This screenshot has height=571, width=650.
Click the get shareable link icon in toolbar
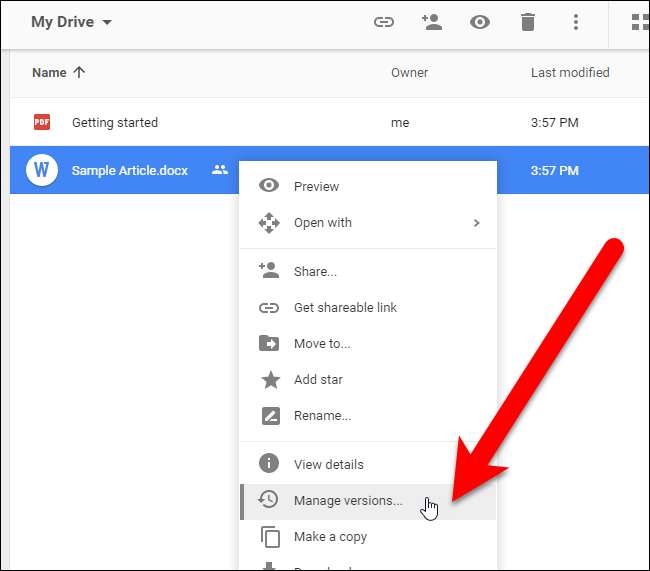point(384,22)
